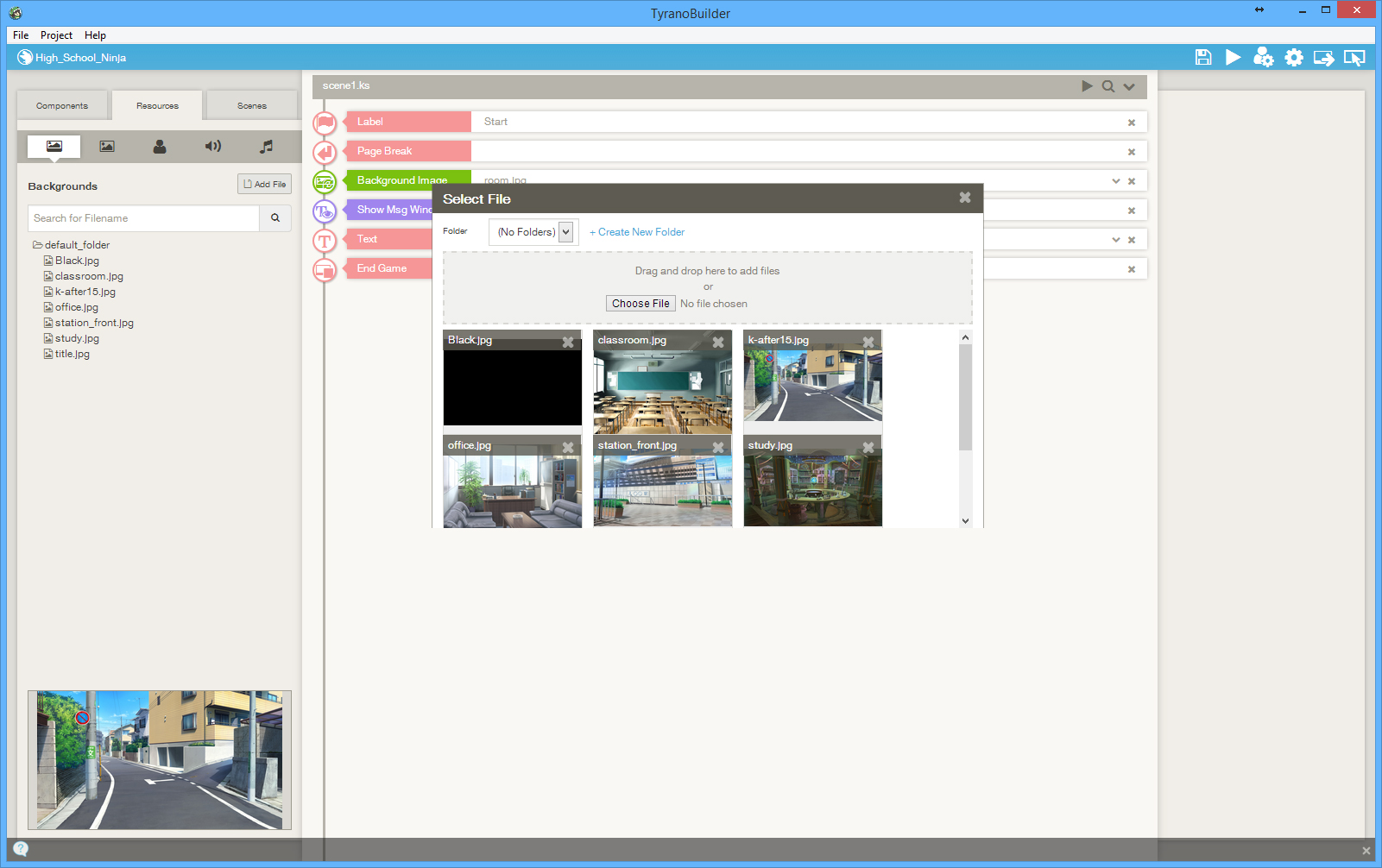
Task: Export the project using the export icon
Action: (1323, 57)
